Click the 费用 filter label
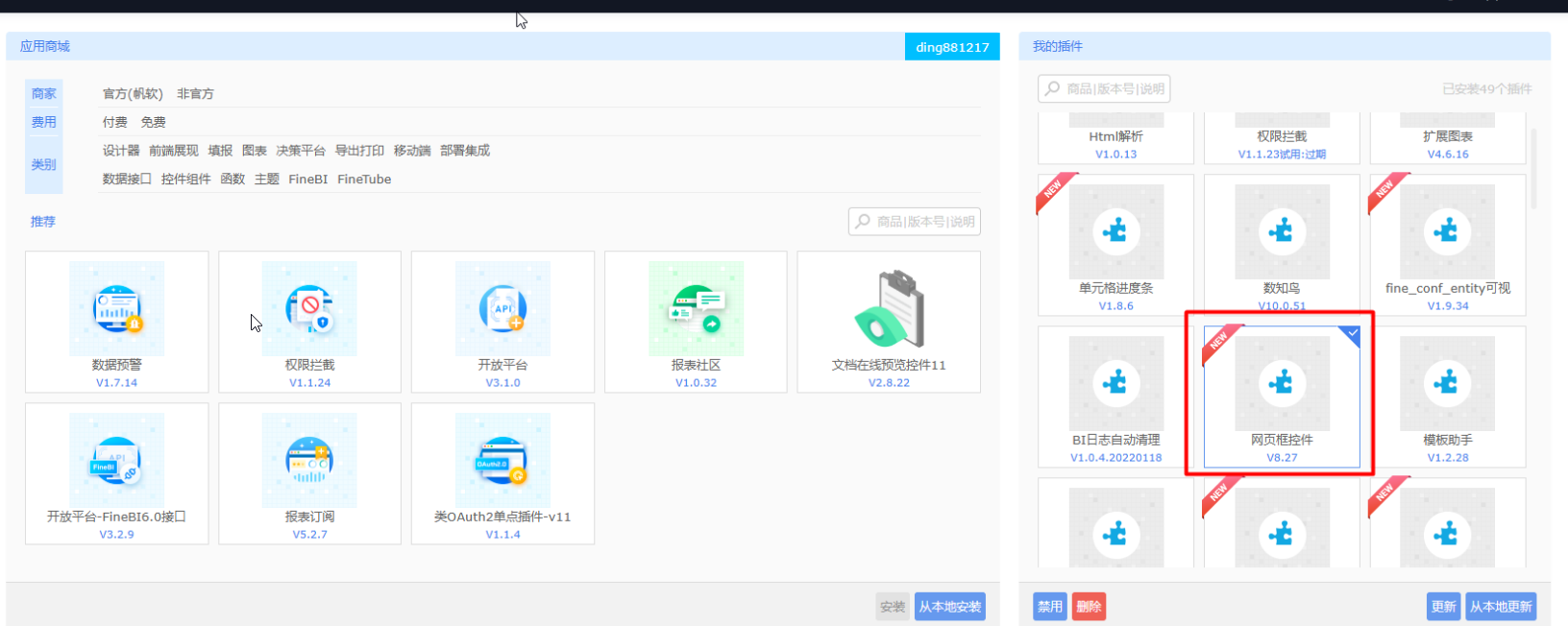Screen dimensions: 1568x626 (x=44, y=122)
